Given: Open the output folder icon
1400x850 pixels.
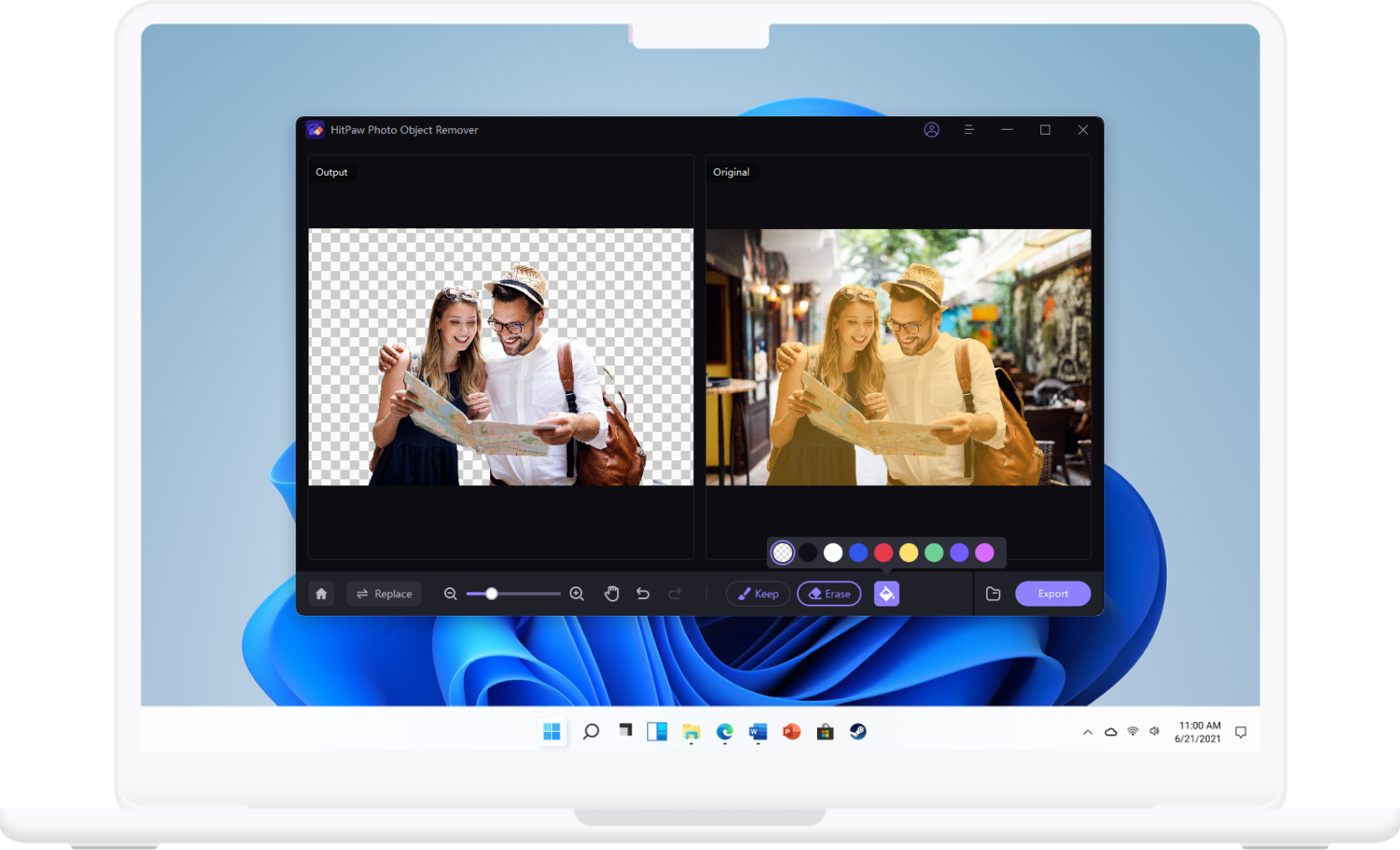Looking at the screenshot, I should (993, 593).
